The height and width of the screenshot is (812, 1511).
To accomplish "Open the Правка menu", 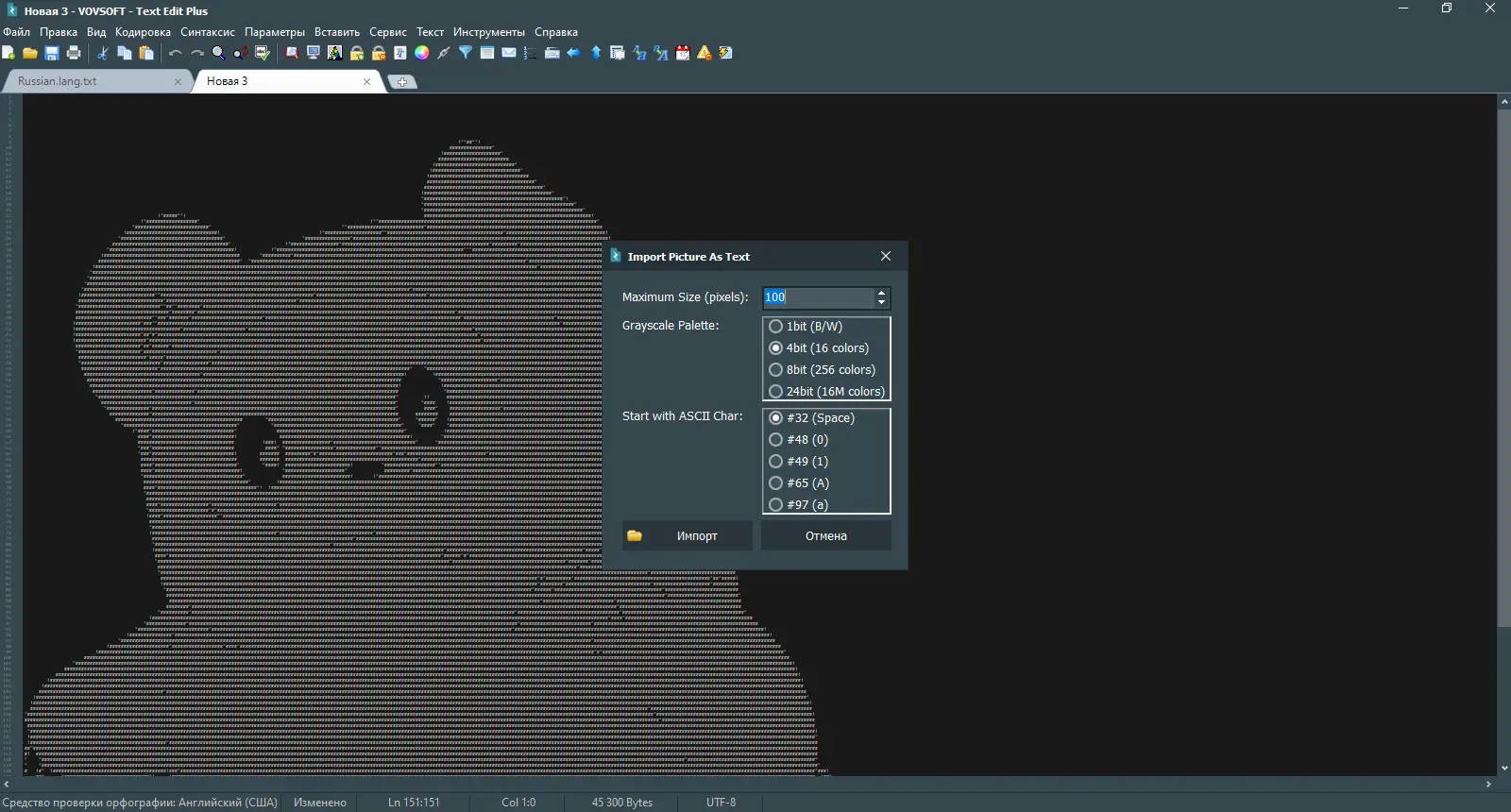I will [59, 32].
